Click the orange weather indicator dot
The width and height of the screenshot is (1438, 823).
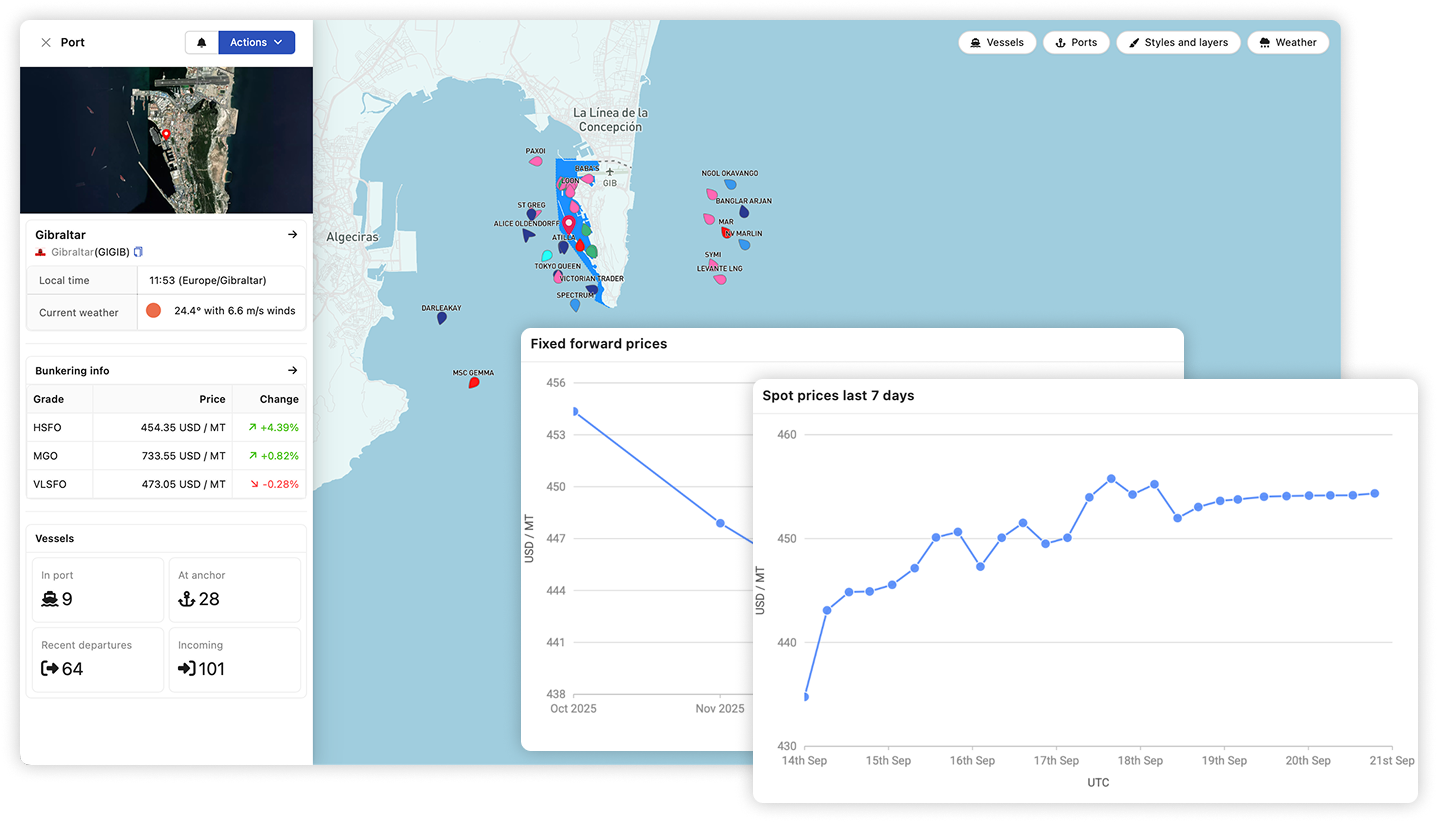click(x=154, y=311)
